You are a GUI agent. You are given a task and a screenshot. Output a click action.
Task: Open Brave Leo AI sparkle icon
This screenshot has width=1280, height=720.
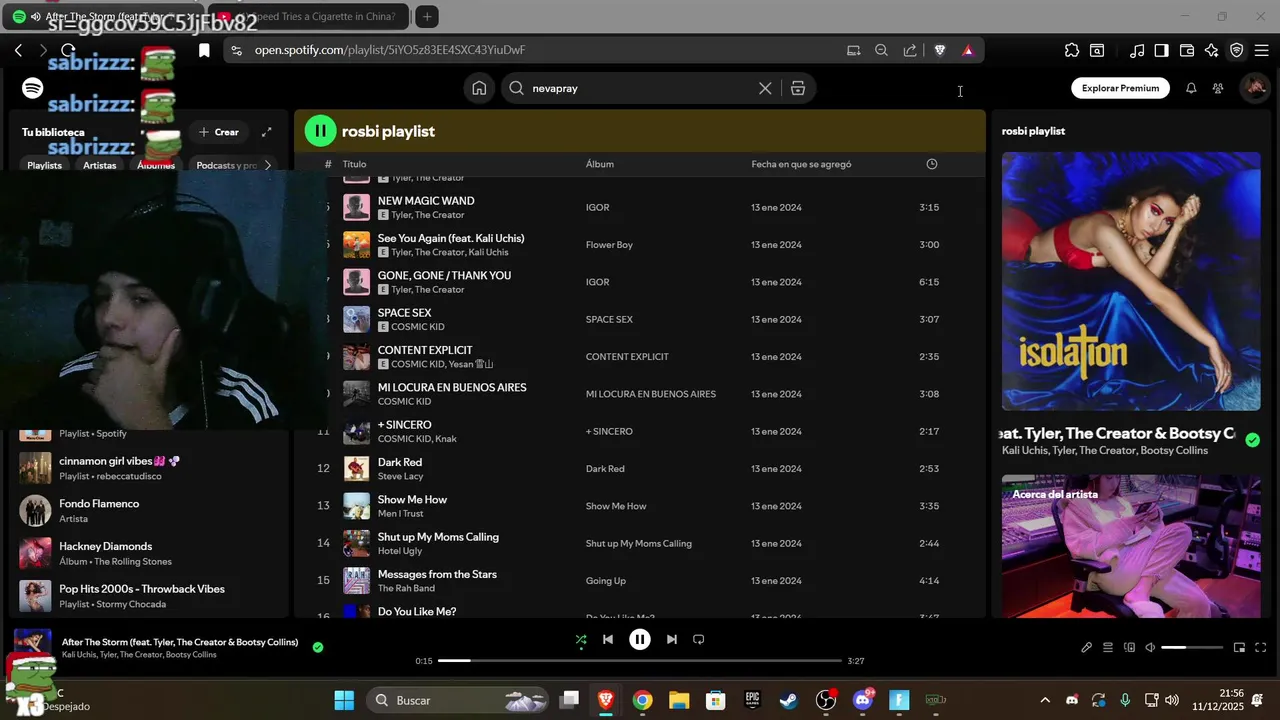[1212, 50]
